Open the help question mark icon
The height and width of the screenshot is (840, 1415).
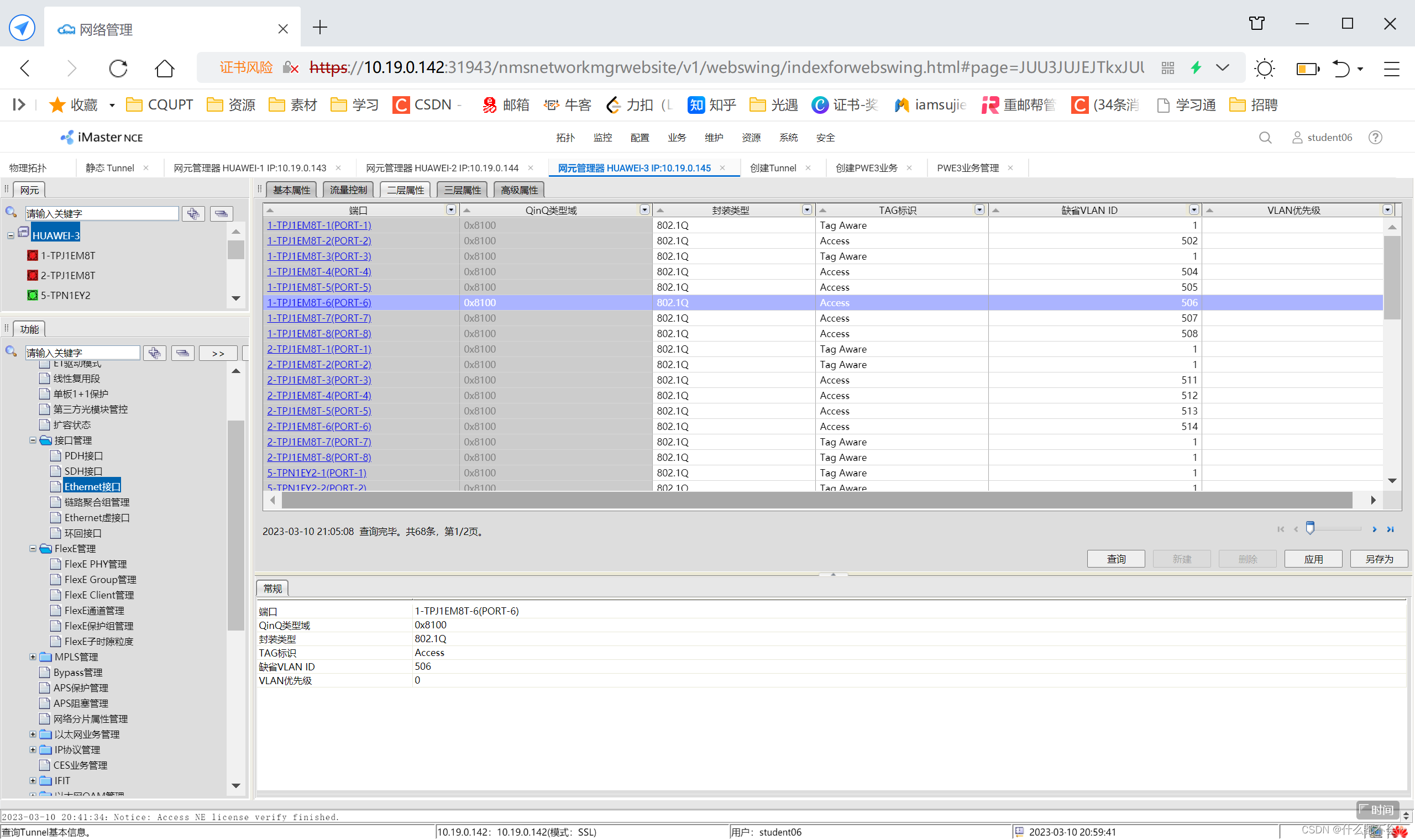click(x=1375, y=138)
